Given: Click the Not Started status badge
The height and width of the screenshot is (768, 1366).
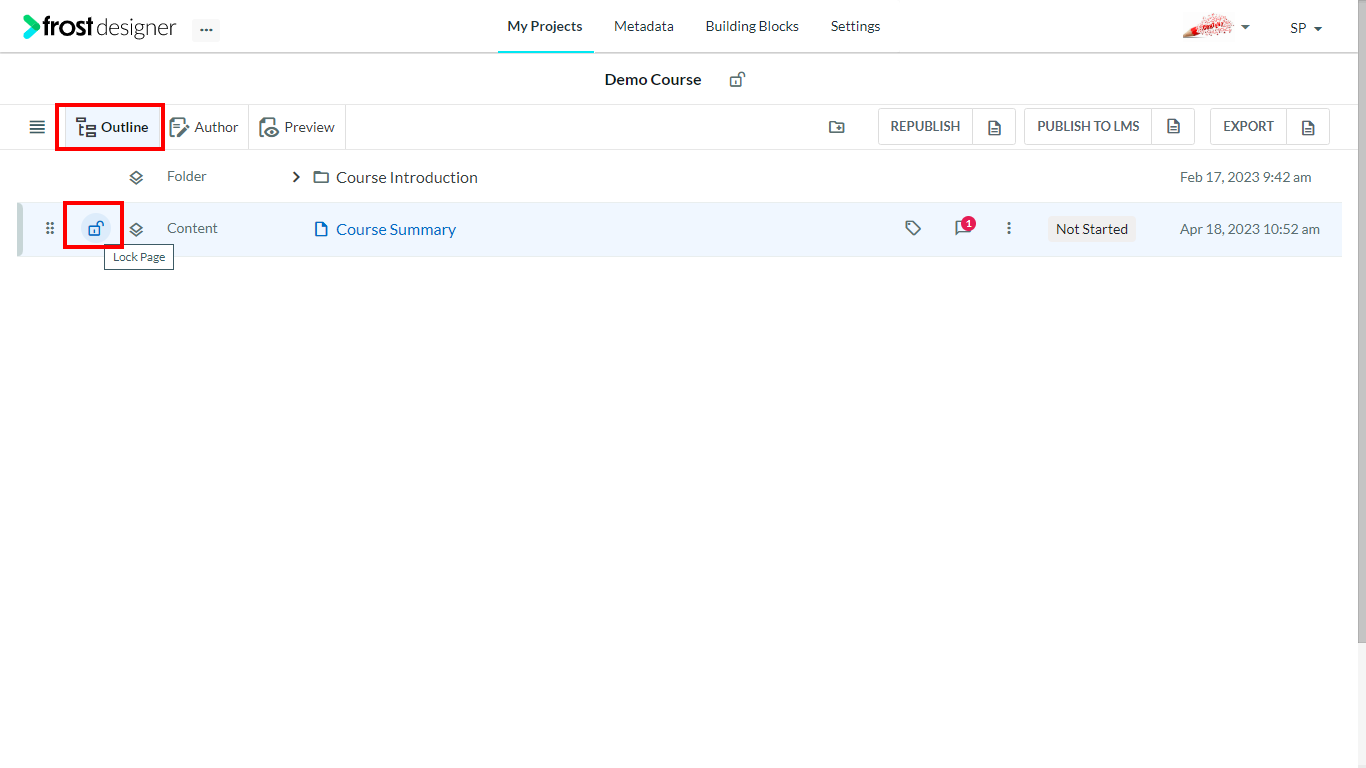Looking at the screenshot, I should (1092, 229).
